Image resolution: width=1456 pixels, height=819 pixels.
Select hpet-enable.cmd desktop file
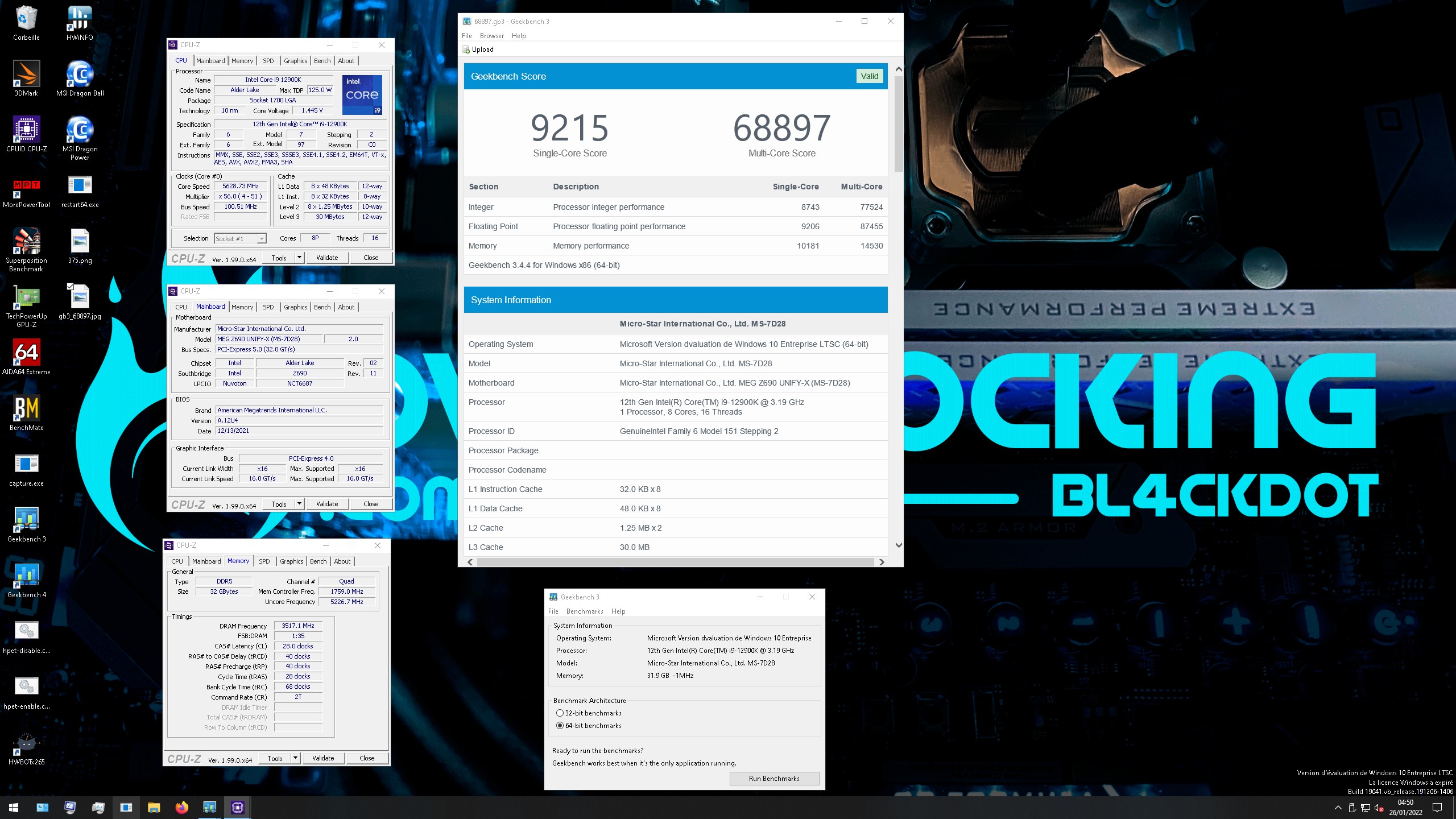click(x=26, y=692)
